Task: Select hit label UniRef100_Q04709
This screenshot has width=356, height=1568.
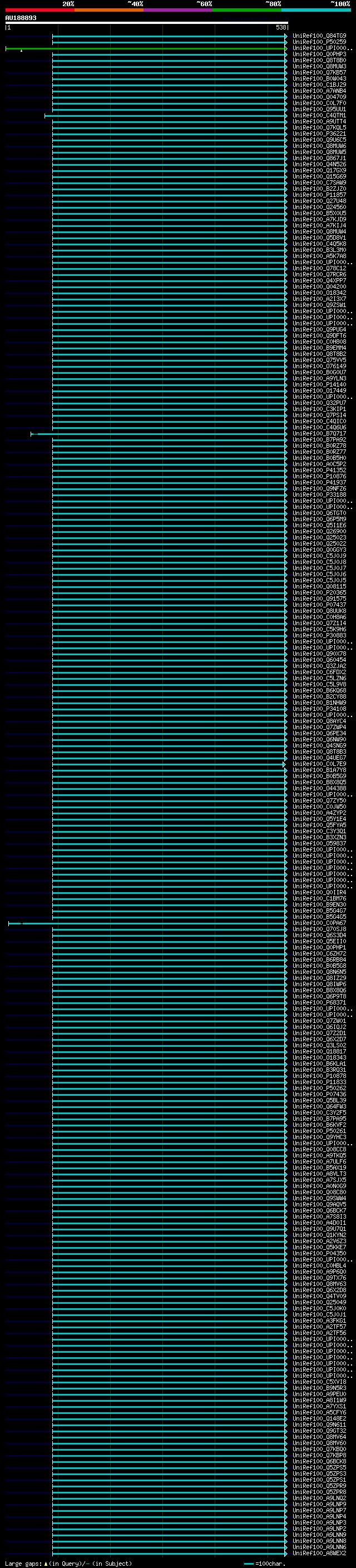Action: pos(319,97)
